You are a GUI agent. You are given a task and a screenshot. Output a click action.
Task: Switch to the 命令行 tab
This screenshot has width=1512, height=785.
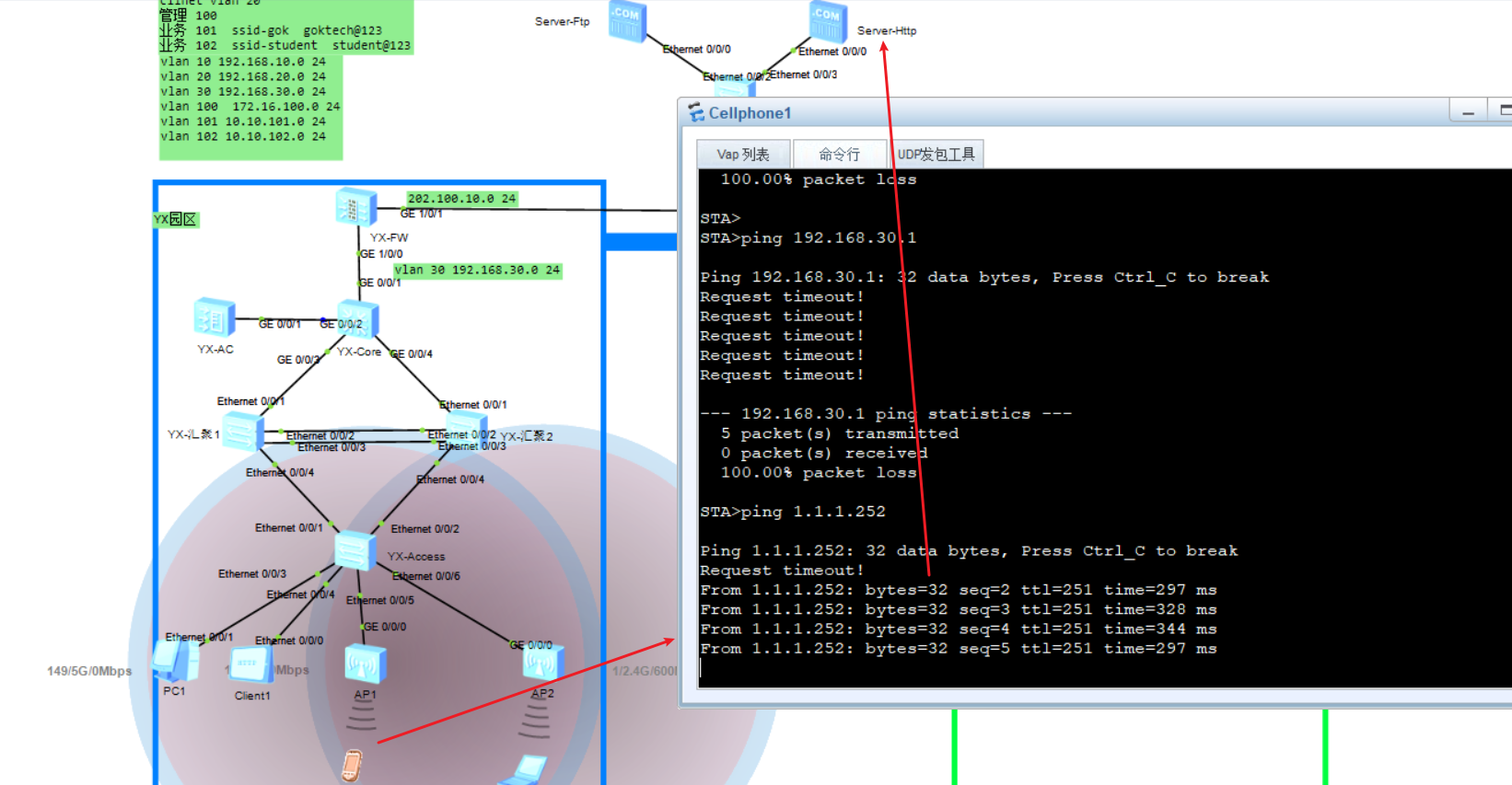point(840,154)
